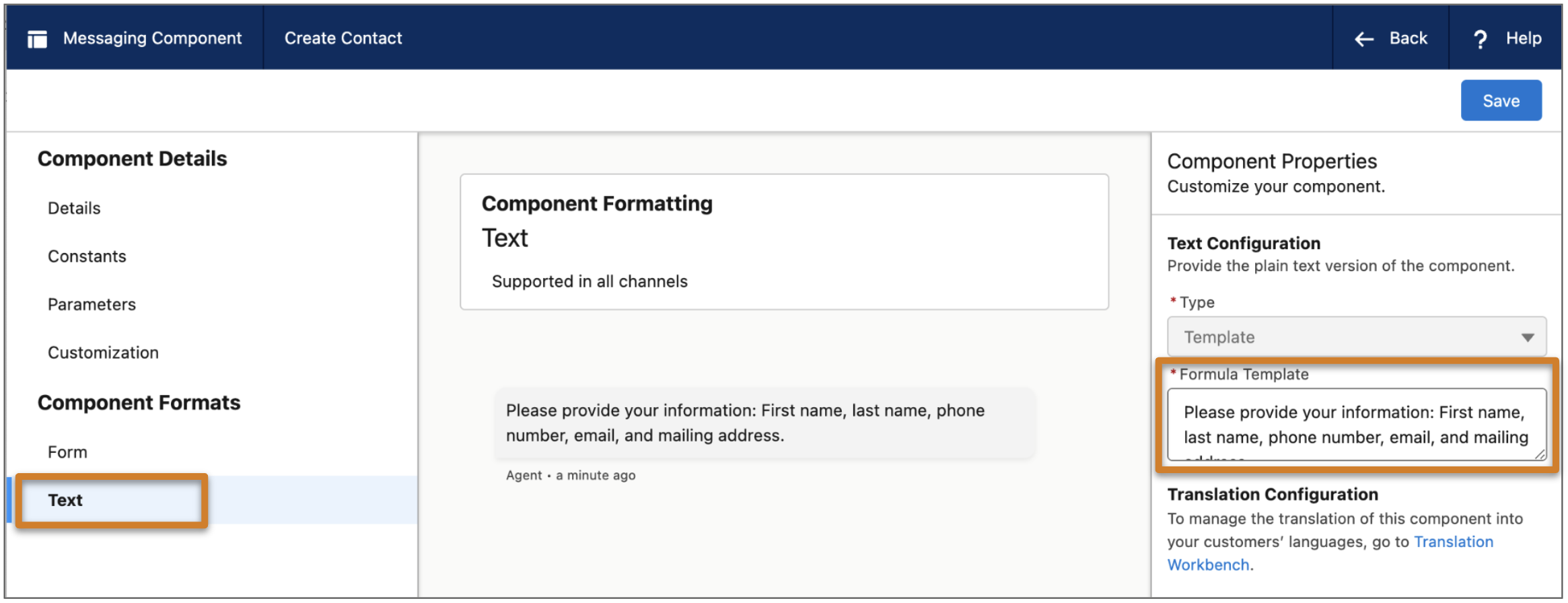Click the question mark Help icon
The width and height of the screenshot is (1568, 603).
pyautogui.click(x=1480, y=39)
